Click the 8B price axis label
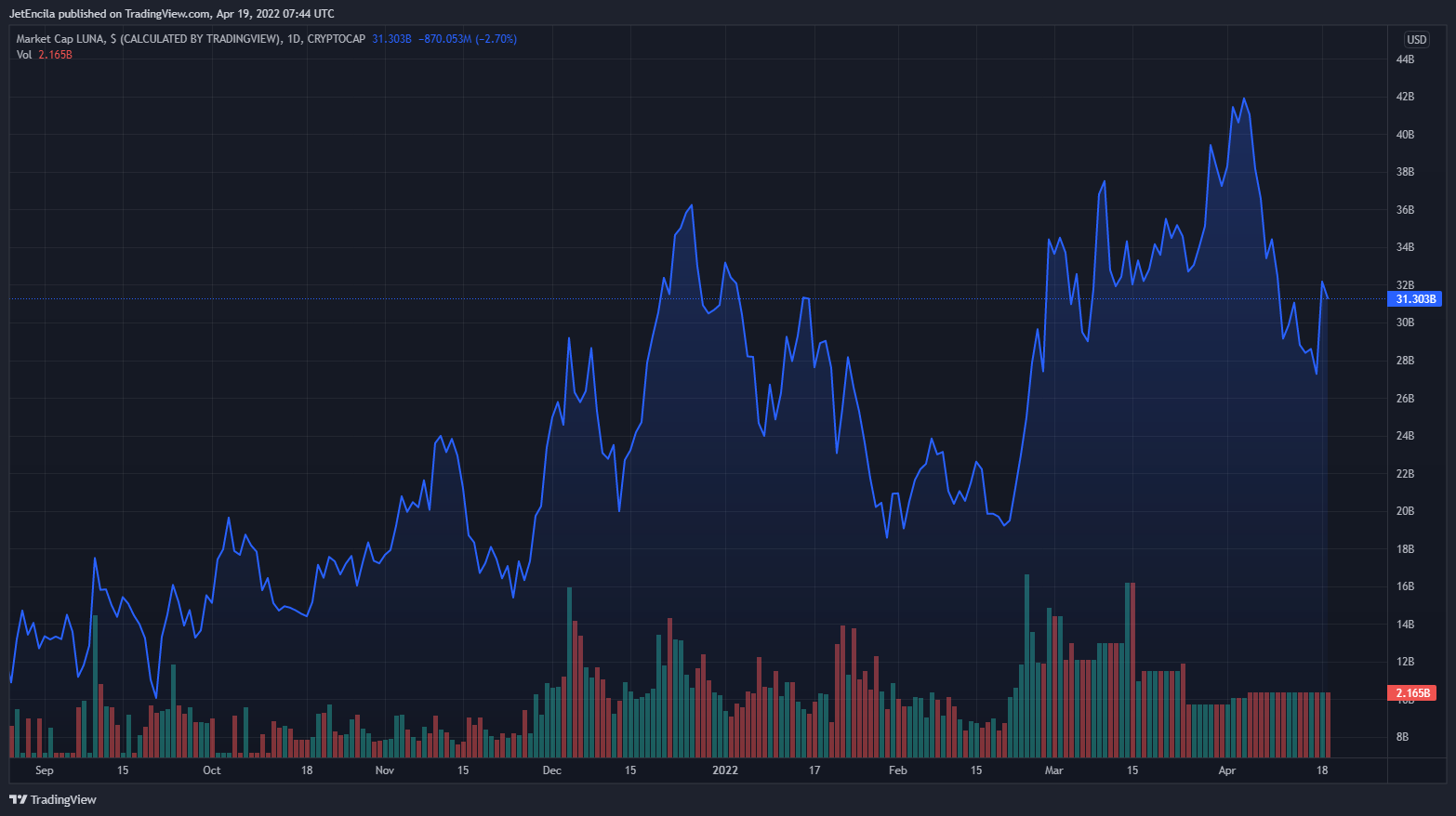The image size is (1456, 816). point(1402,737)
